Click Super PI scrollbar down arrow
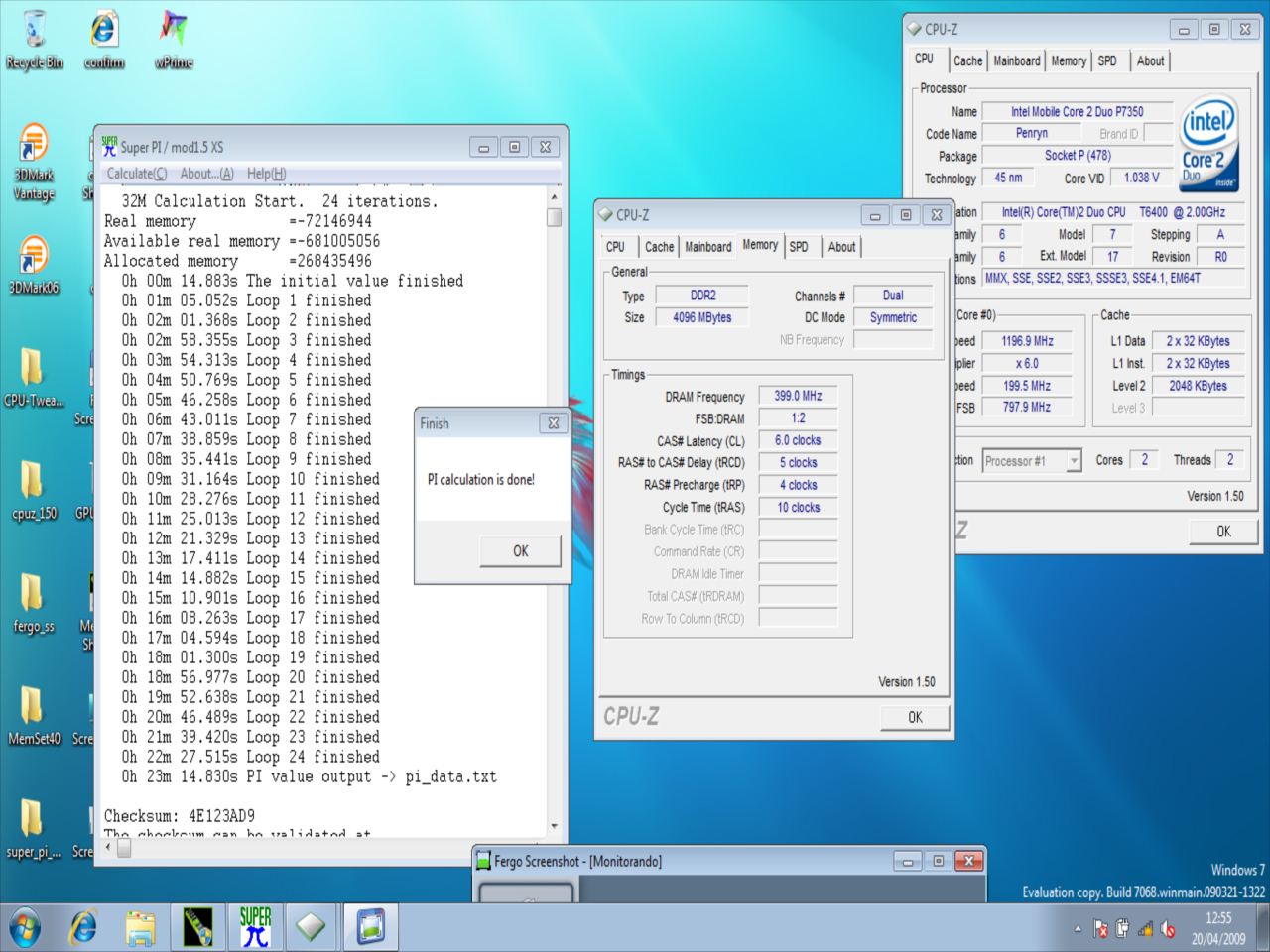Viewport: 1270px width, 952px height. pyautogui.click(x=554, y=826)
